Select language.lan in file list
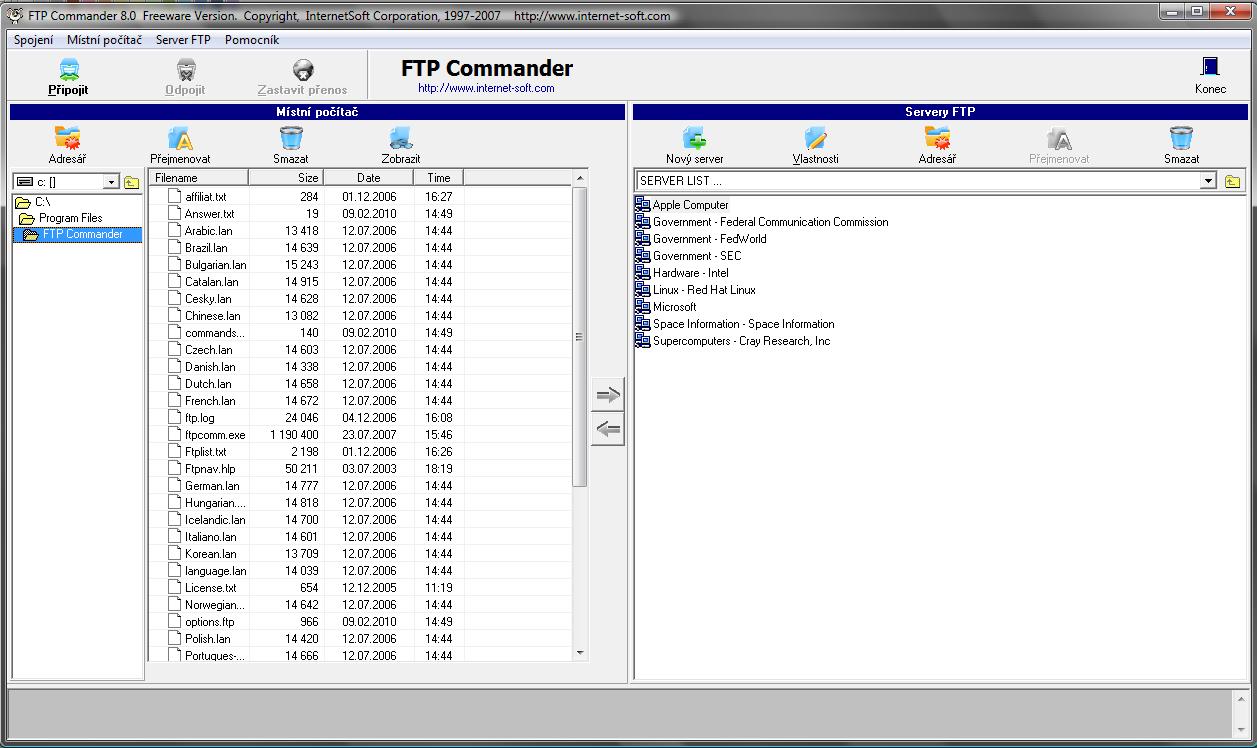Image resolution: width=1257 pixels, height=748 pixels. [215, 571]
